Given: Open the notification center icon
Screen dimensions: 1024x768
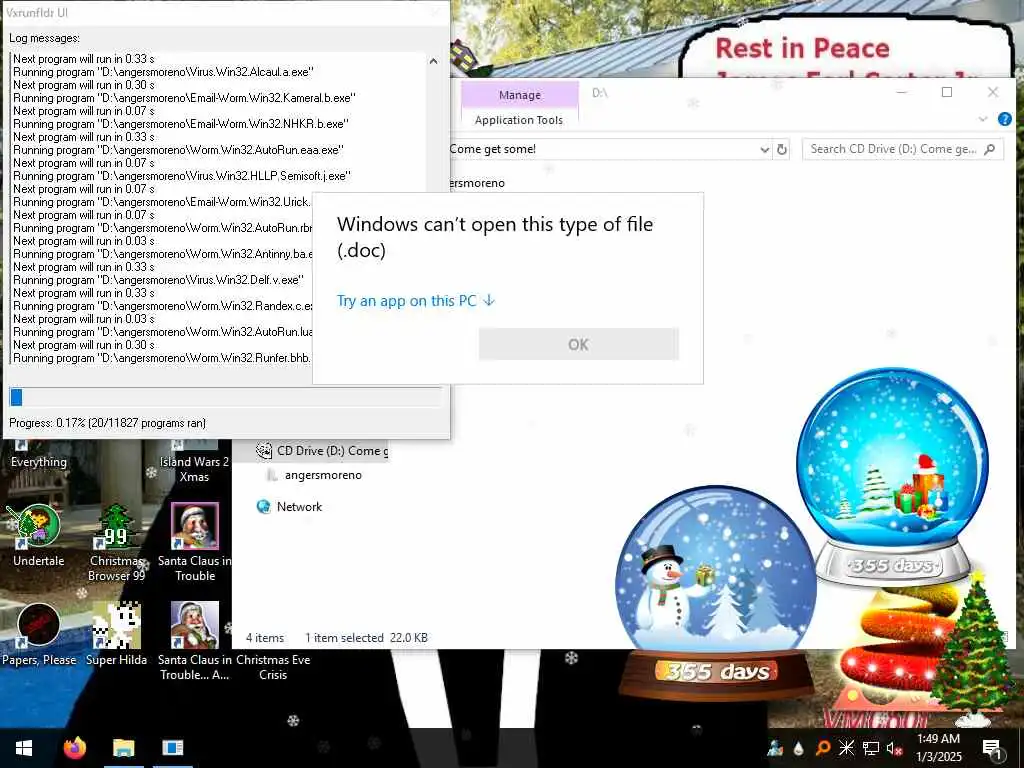Looking at the screenshot, I should point(992,750).
